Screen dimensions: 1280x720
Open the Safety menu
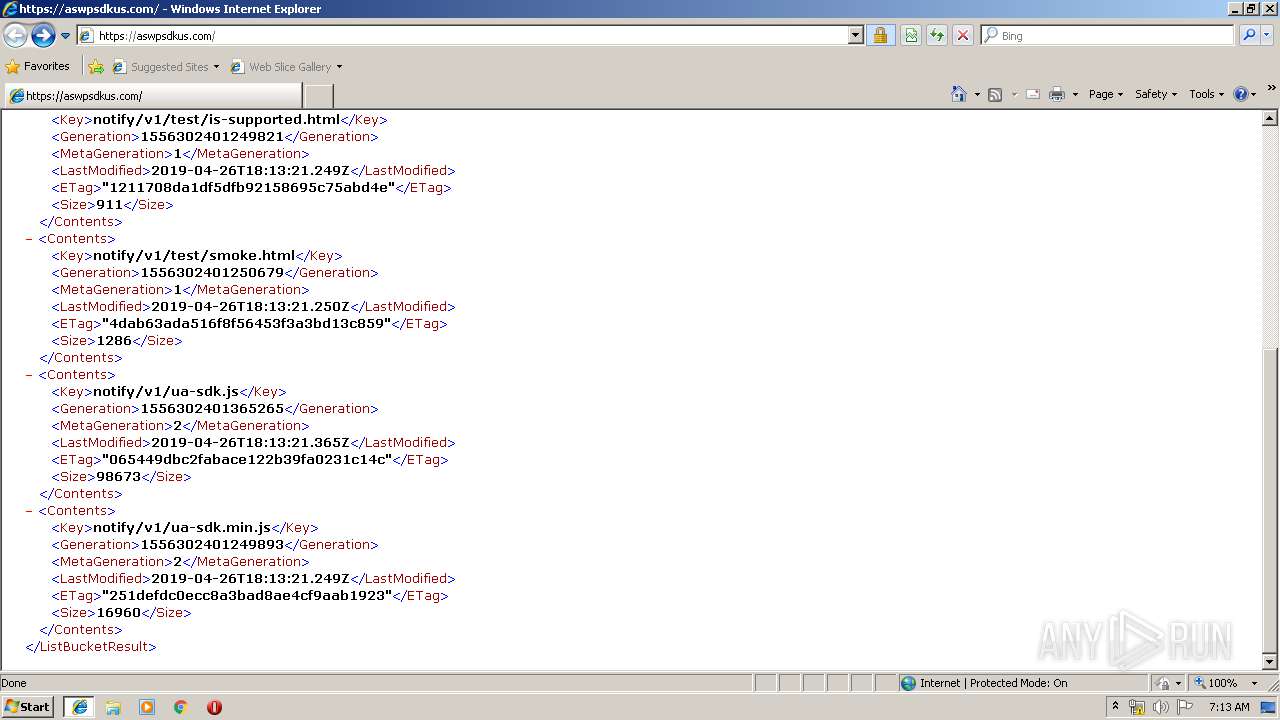[x=1156, y=94]
